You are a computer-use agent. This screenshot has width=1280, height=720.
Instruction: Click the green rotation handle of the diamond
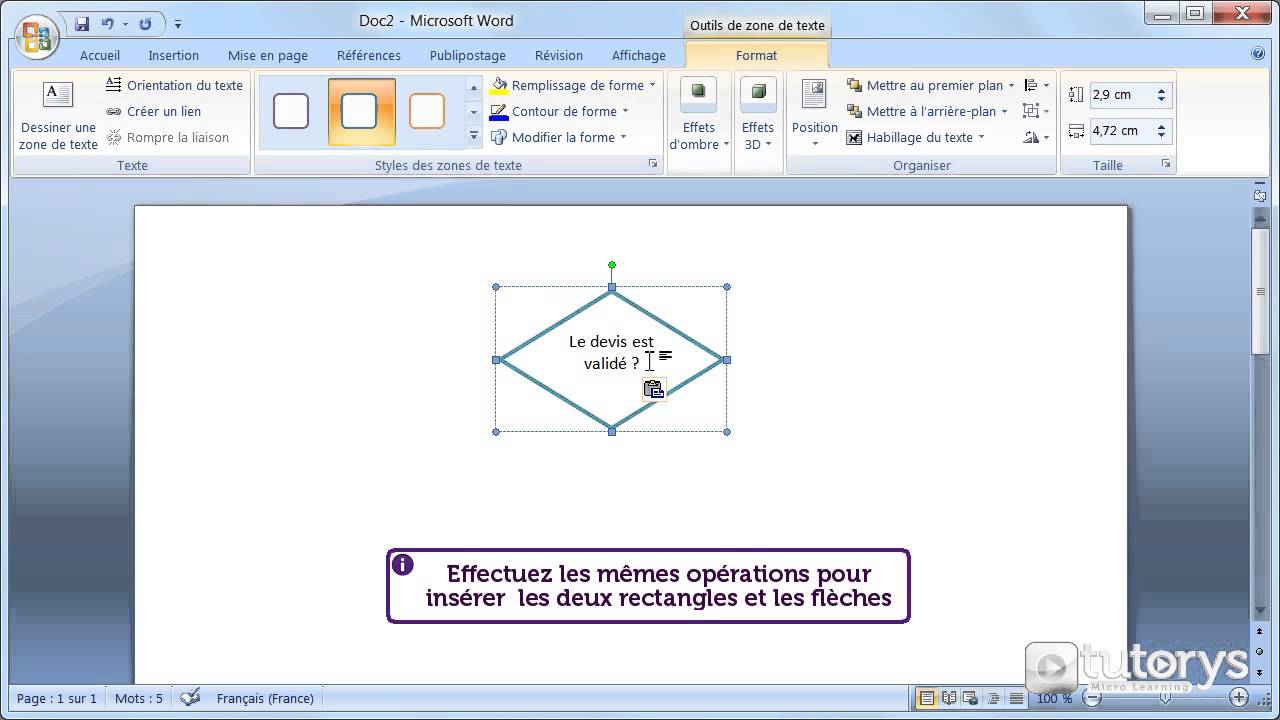(612, 265)
